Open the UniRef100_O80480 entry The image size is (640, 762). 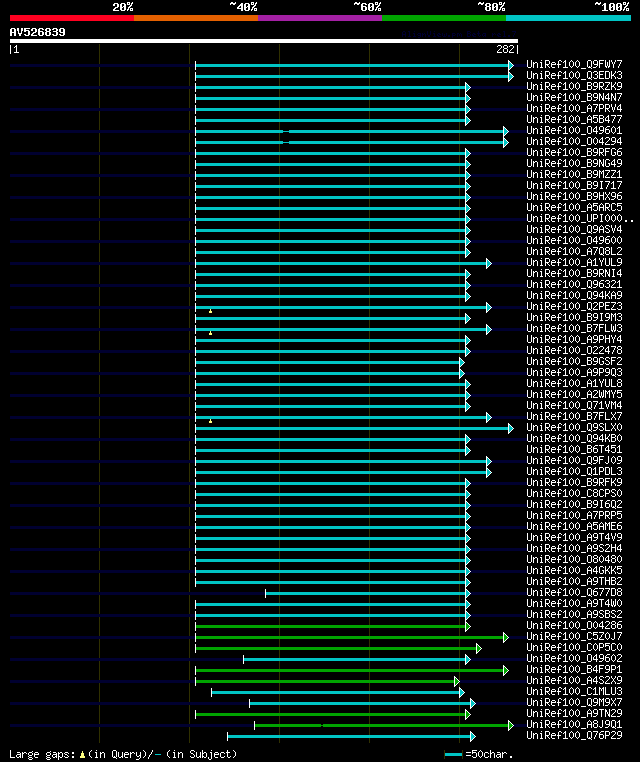574,559
